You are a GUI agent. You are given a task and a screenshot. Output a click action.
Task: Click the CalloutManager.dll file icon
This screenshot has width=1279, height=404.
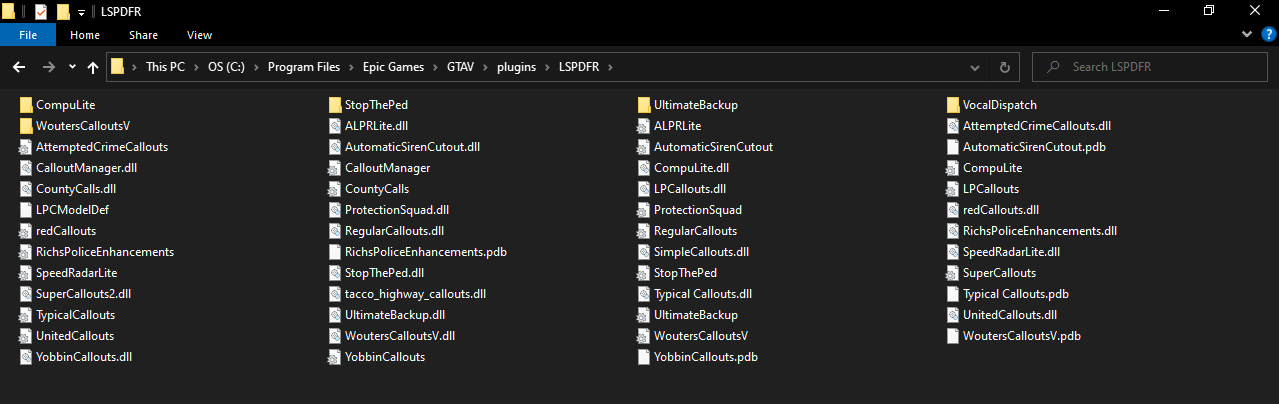26,168
